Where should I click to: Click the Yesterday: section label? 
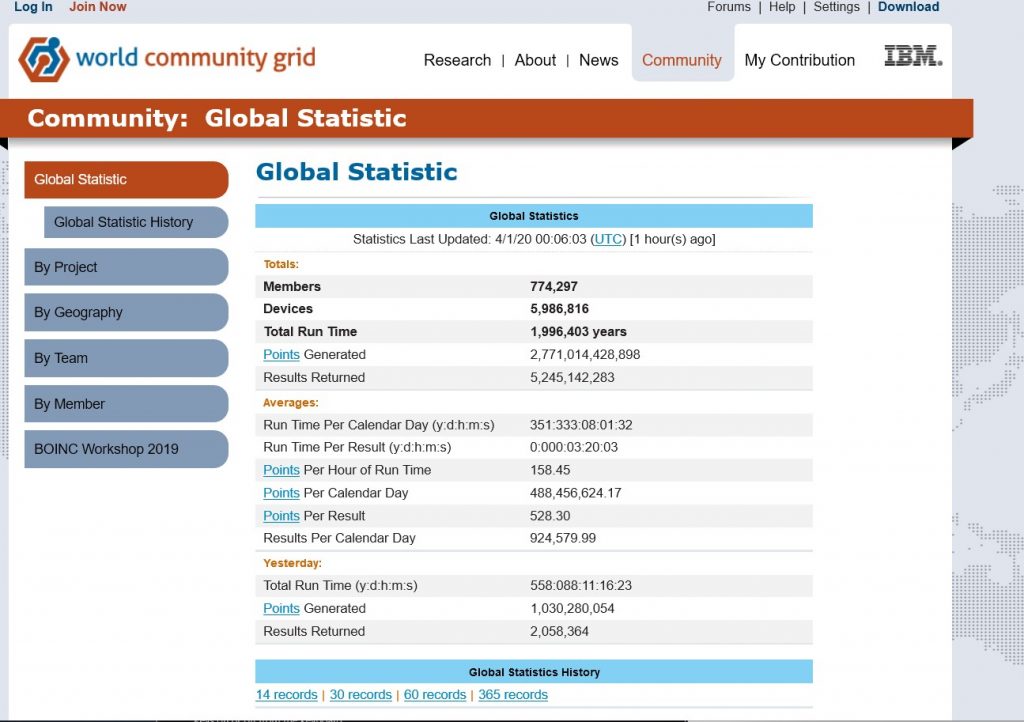click(x=293, y=563)
